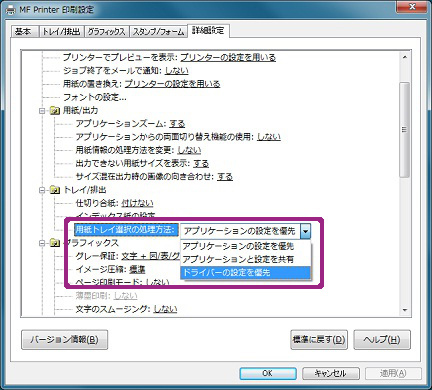Click プリンターの設定を用いる value for プレビューを表示

[x=228, y=57]
